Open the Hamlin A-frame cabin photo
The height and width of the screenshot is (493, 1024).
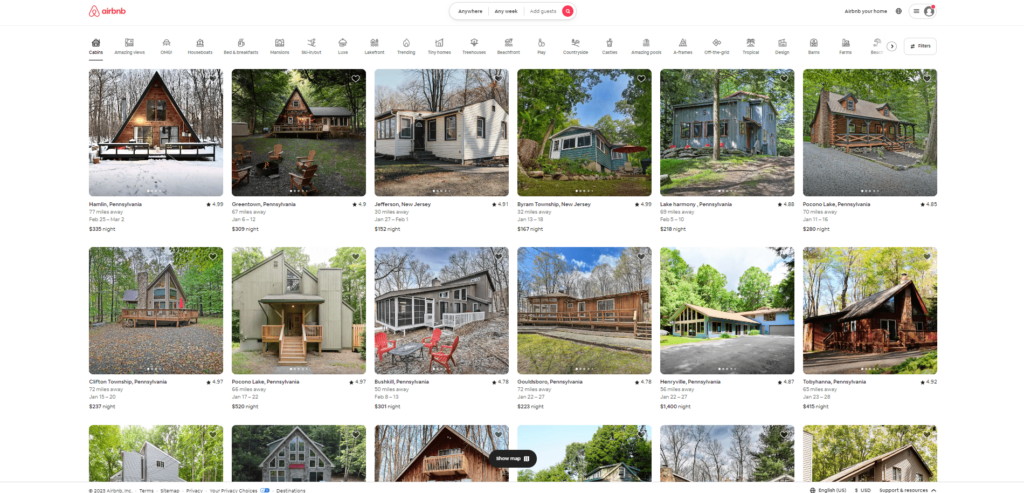coord(155,133)
